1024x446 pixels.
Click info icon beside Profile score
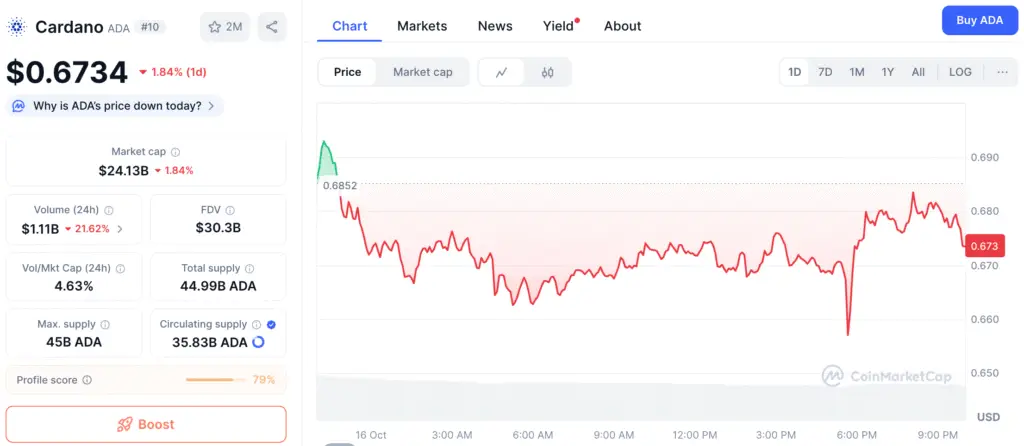pyautogui.click(x=87, y=380)
